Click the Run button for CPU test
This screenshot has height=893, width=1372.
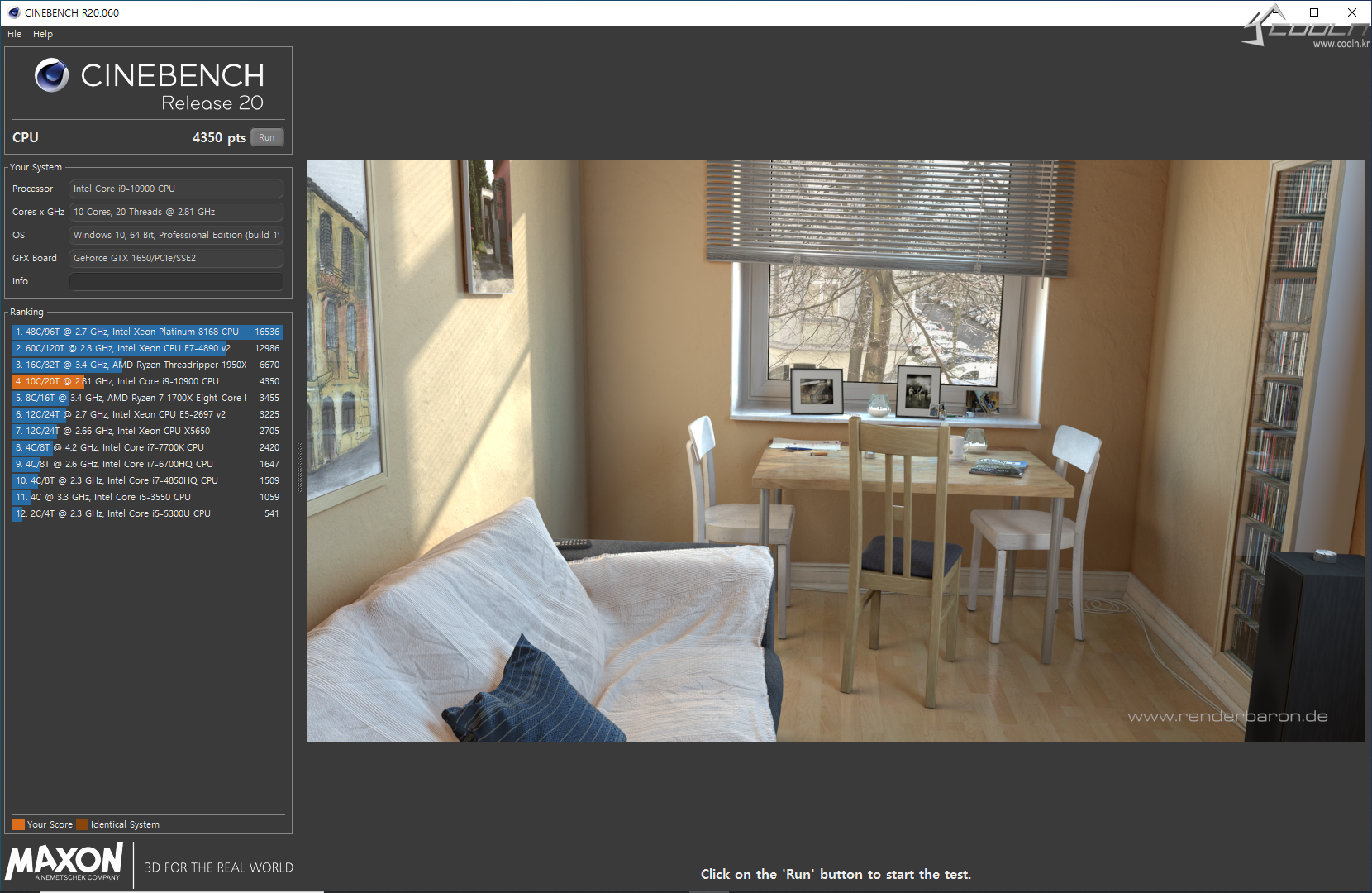tap(267, 137)
